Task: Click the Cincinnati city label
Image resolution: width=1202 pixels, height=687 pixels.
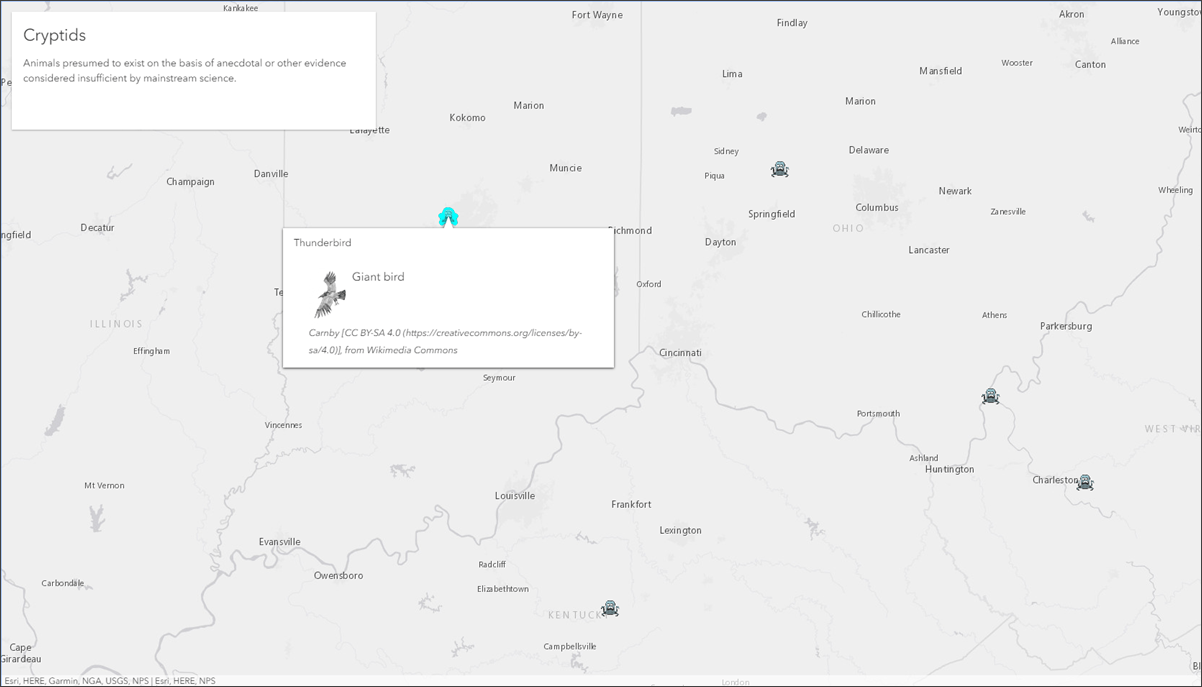Action: [680, 352]
